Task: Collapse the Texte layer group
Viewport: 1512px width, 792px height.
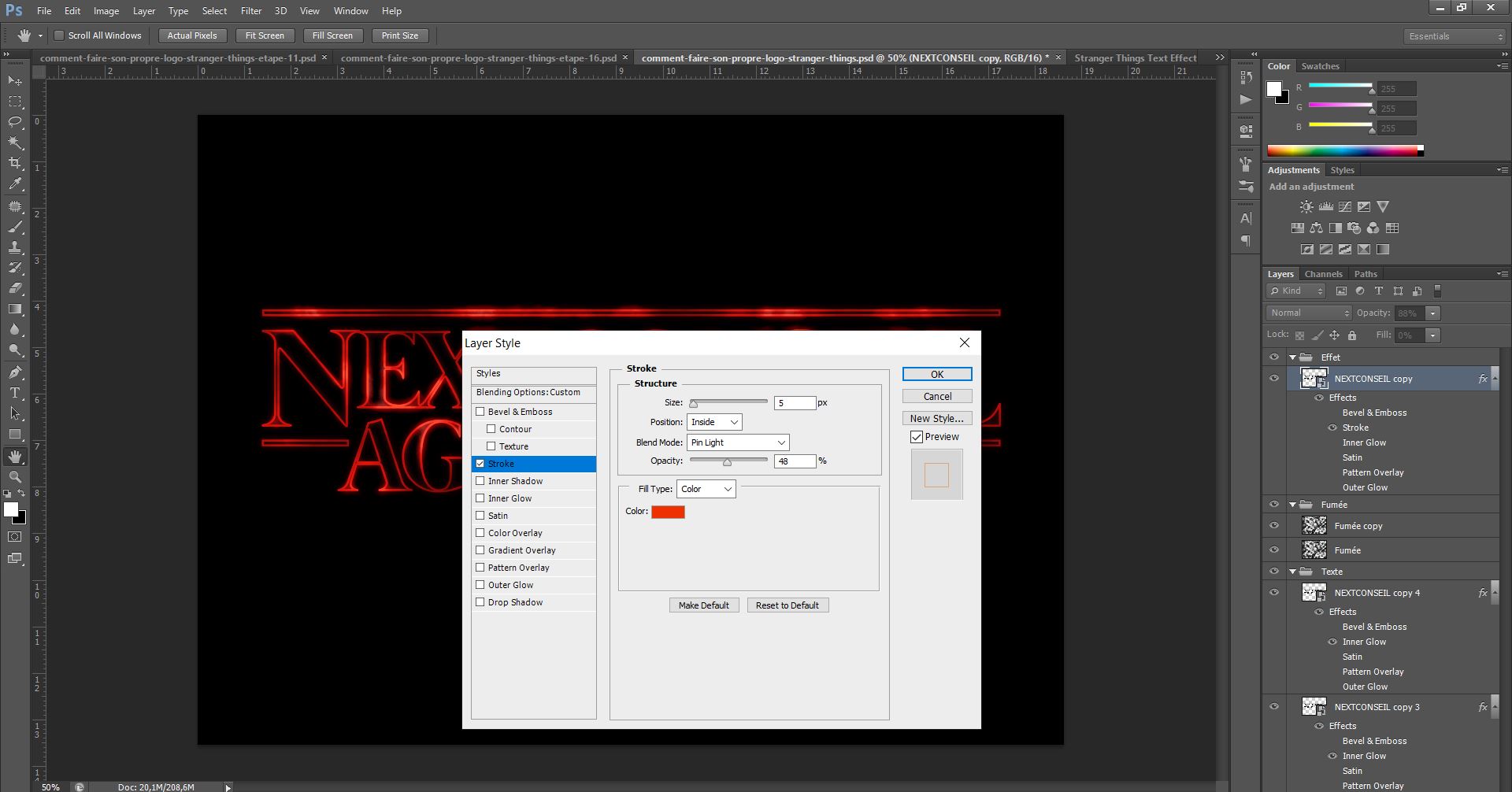Action: tap(1292, 572)
